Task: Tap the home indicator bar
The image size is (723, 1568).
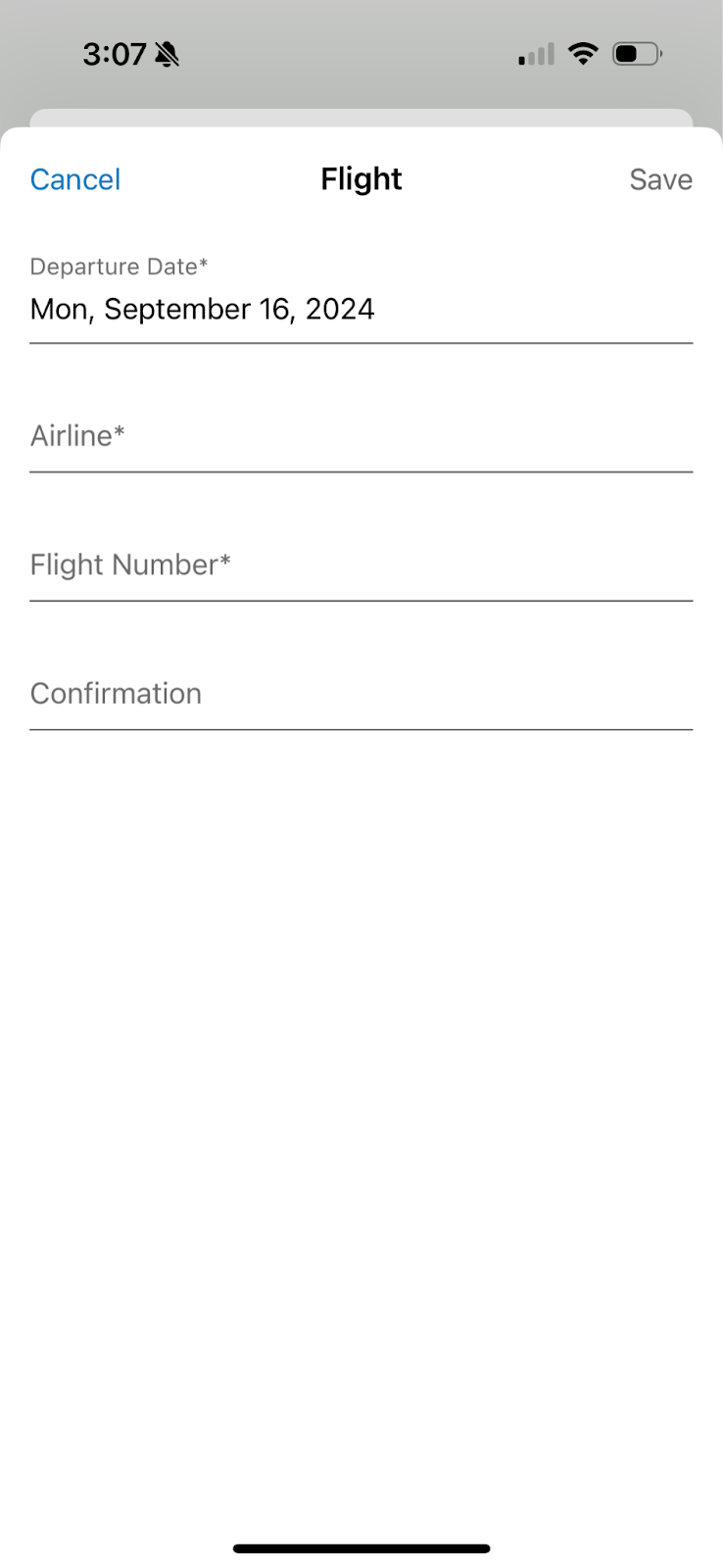Action: click(361, 1548)
